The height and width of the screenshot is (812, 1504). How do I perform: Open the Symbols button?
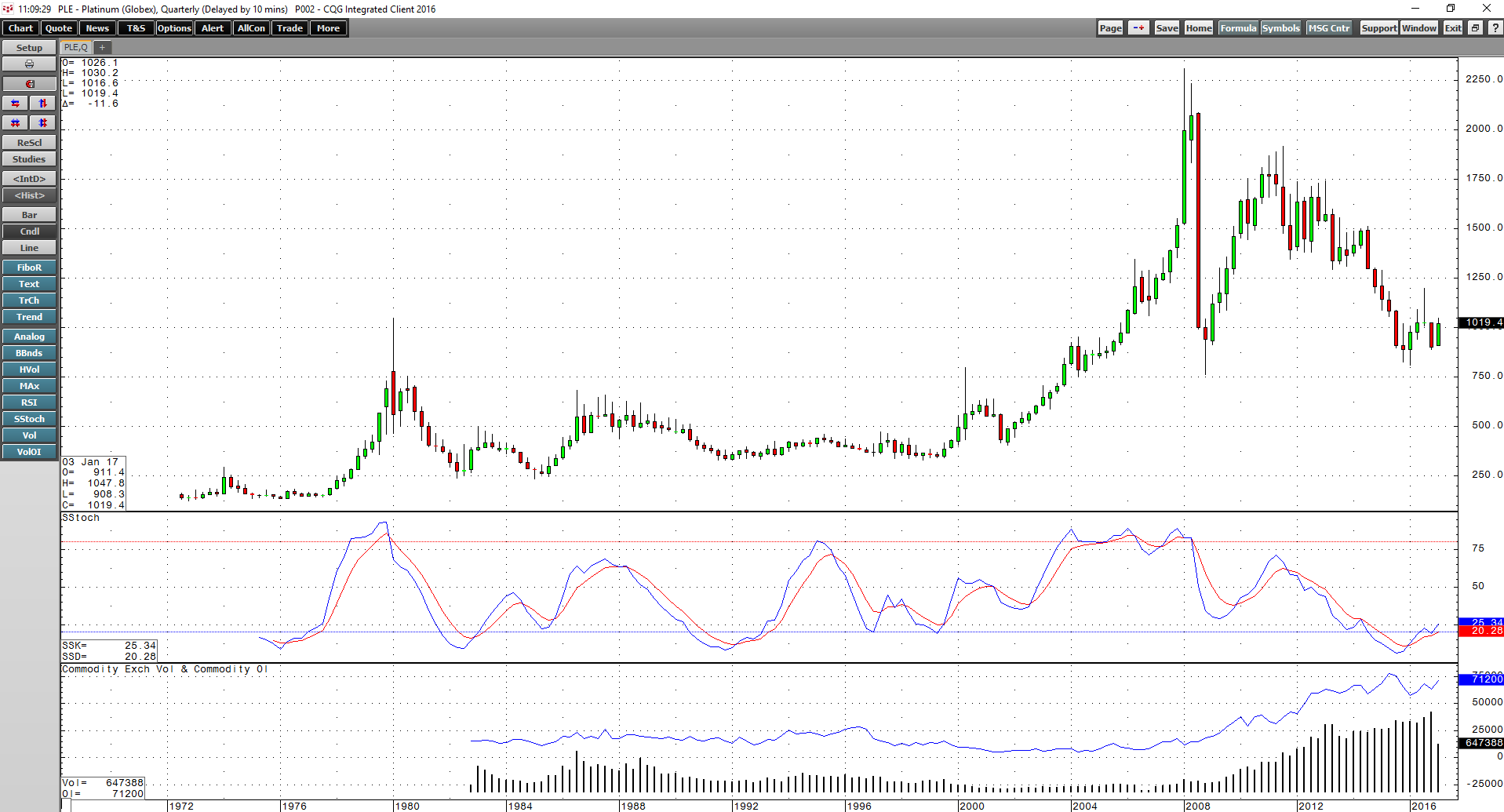1280,28
